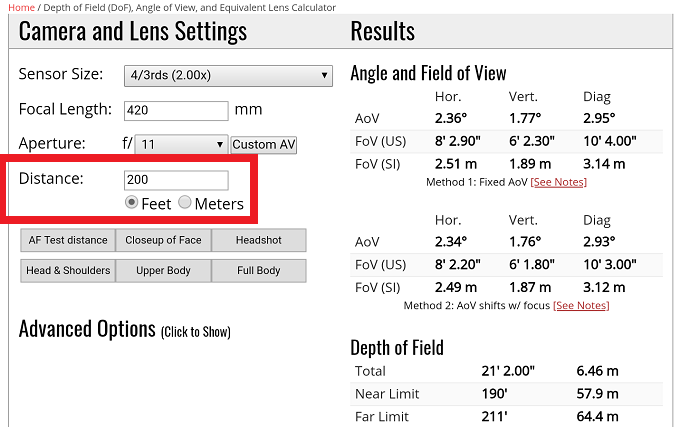Image resolution: width=680 pixels, height=427 pixels.
Task: Click the AF Test distance button
Action: 68,240
